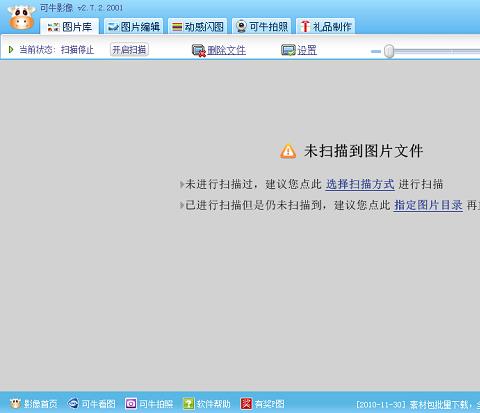Click the 开启扫描 button
480x413 pixels.
(x=129, y=50)
